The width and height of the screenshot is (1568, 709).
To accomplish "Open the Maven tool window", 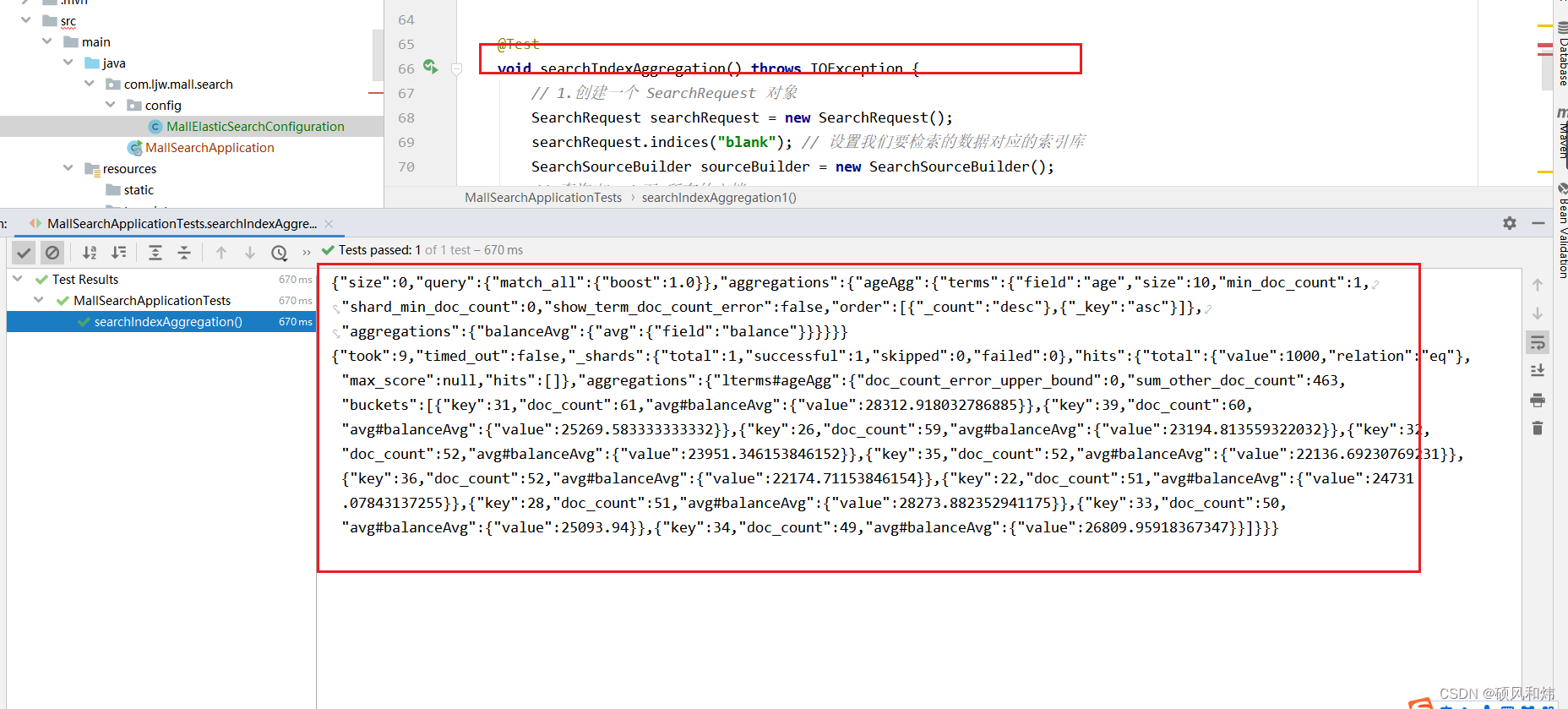I will [x=1561, y=135].
